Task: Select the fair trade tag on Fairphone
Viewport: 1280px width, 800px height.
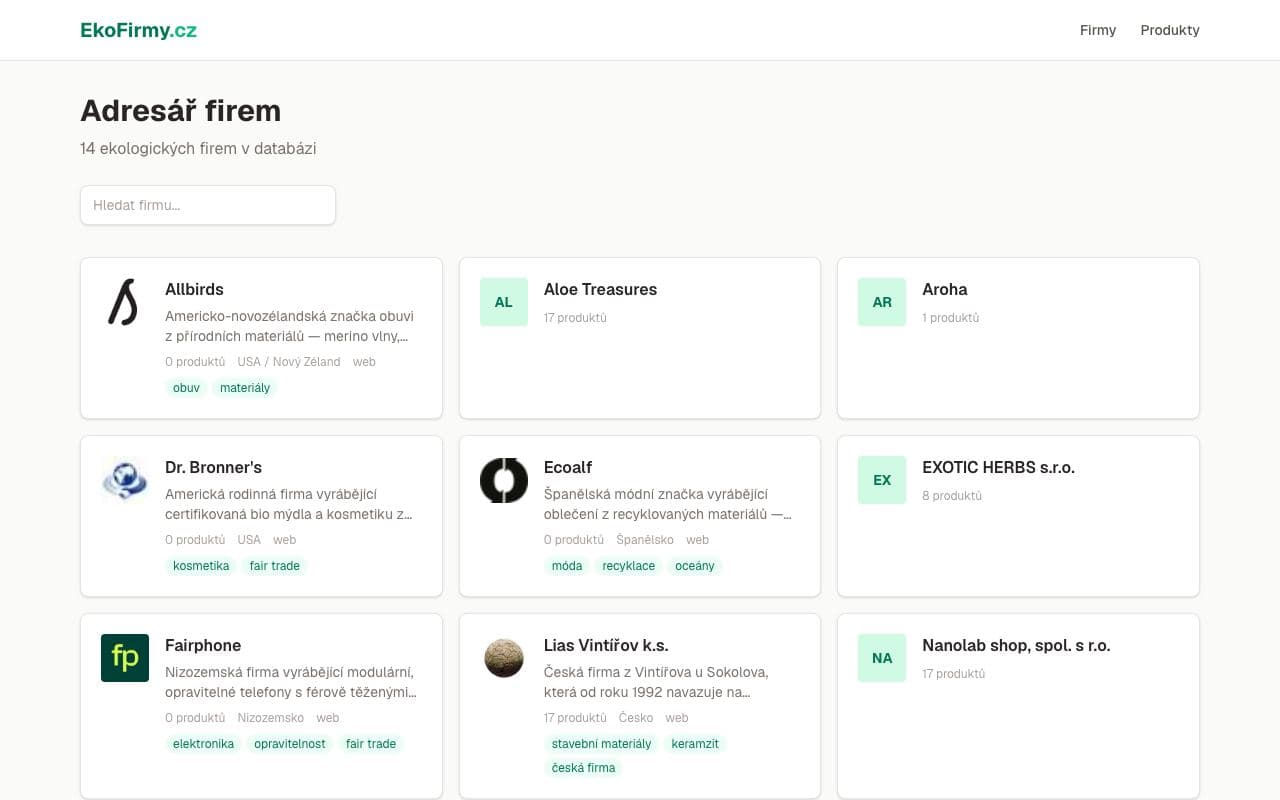Action: pyautogui.click(x=371, y=744)
